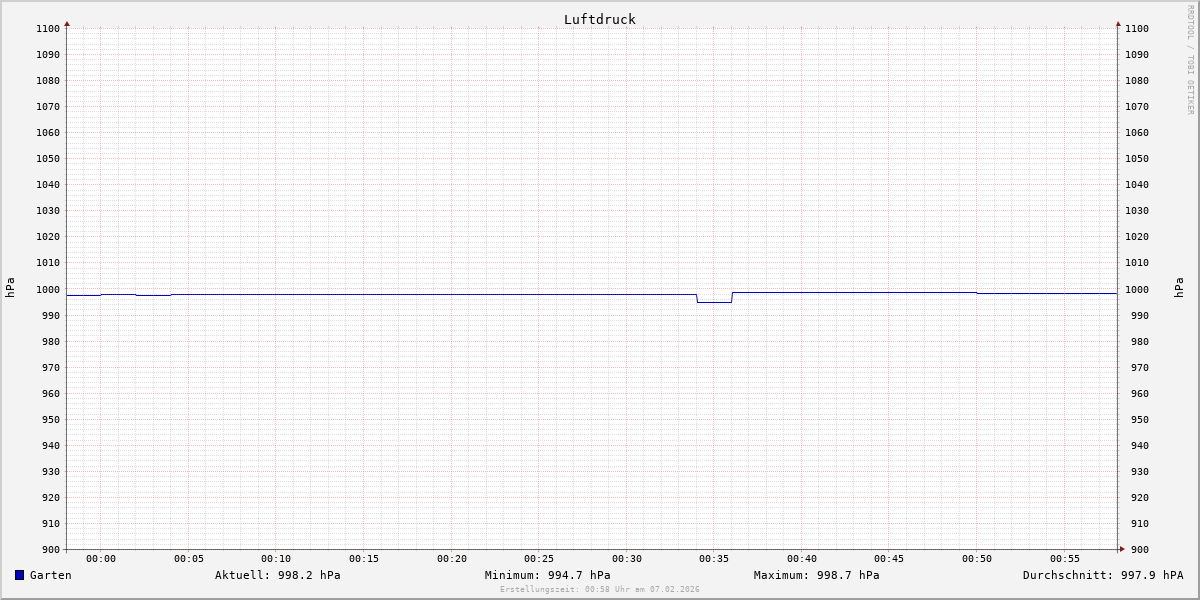The image size is (1200, 600).
Task: Click the 00:00 time axis label
Action: 101,559
